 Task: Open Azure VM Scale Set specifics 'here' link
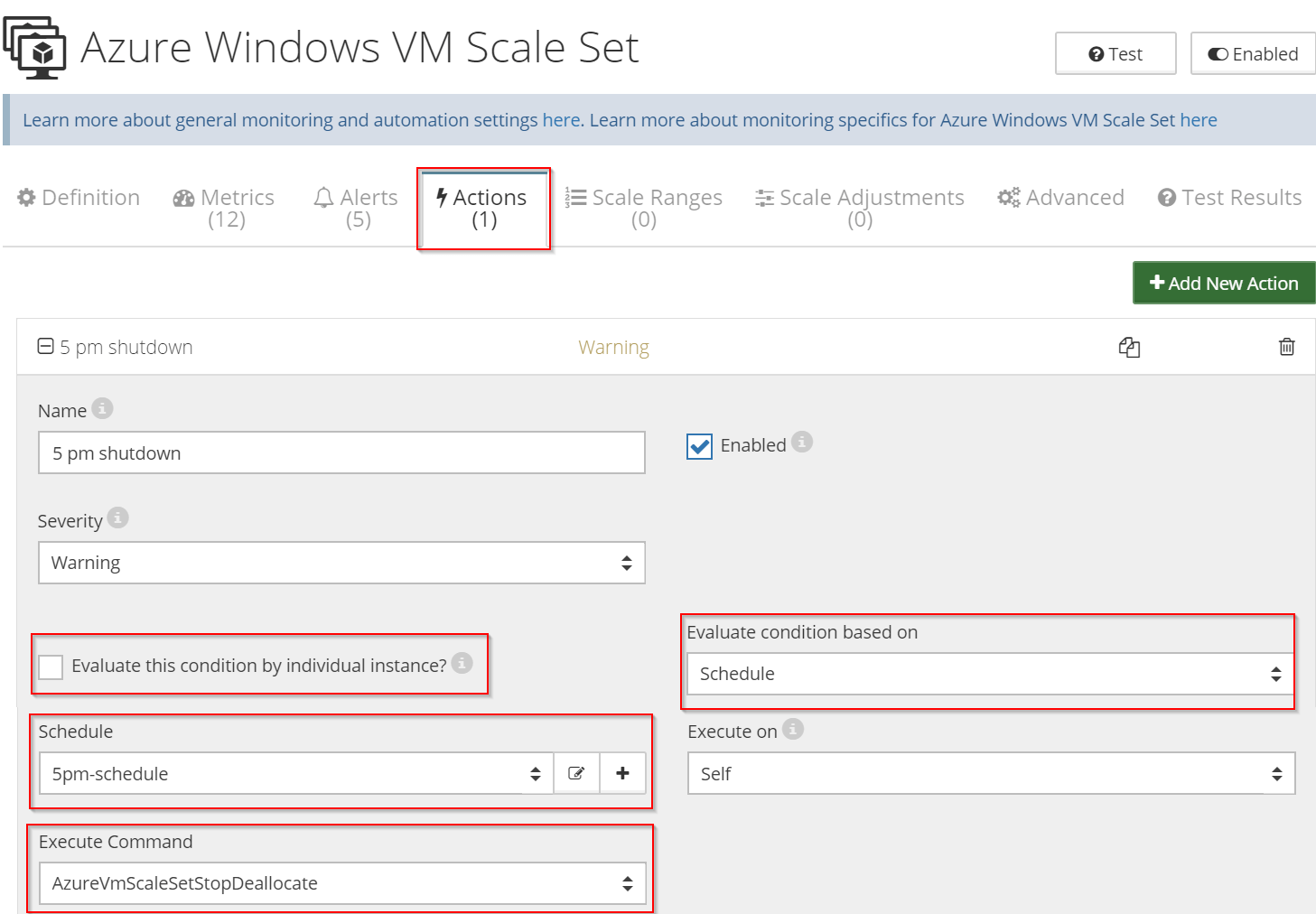[x=1199, y=120]
